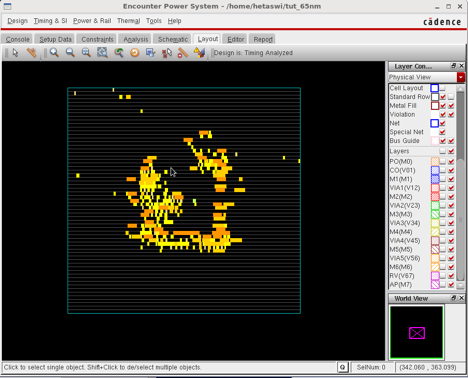Open the Timing & SI menu
This screenshot has width=468, height=378.
50,21
